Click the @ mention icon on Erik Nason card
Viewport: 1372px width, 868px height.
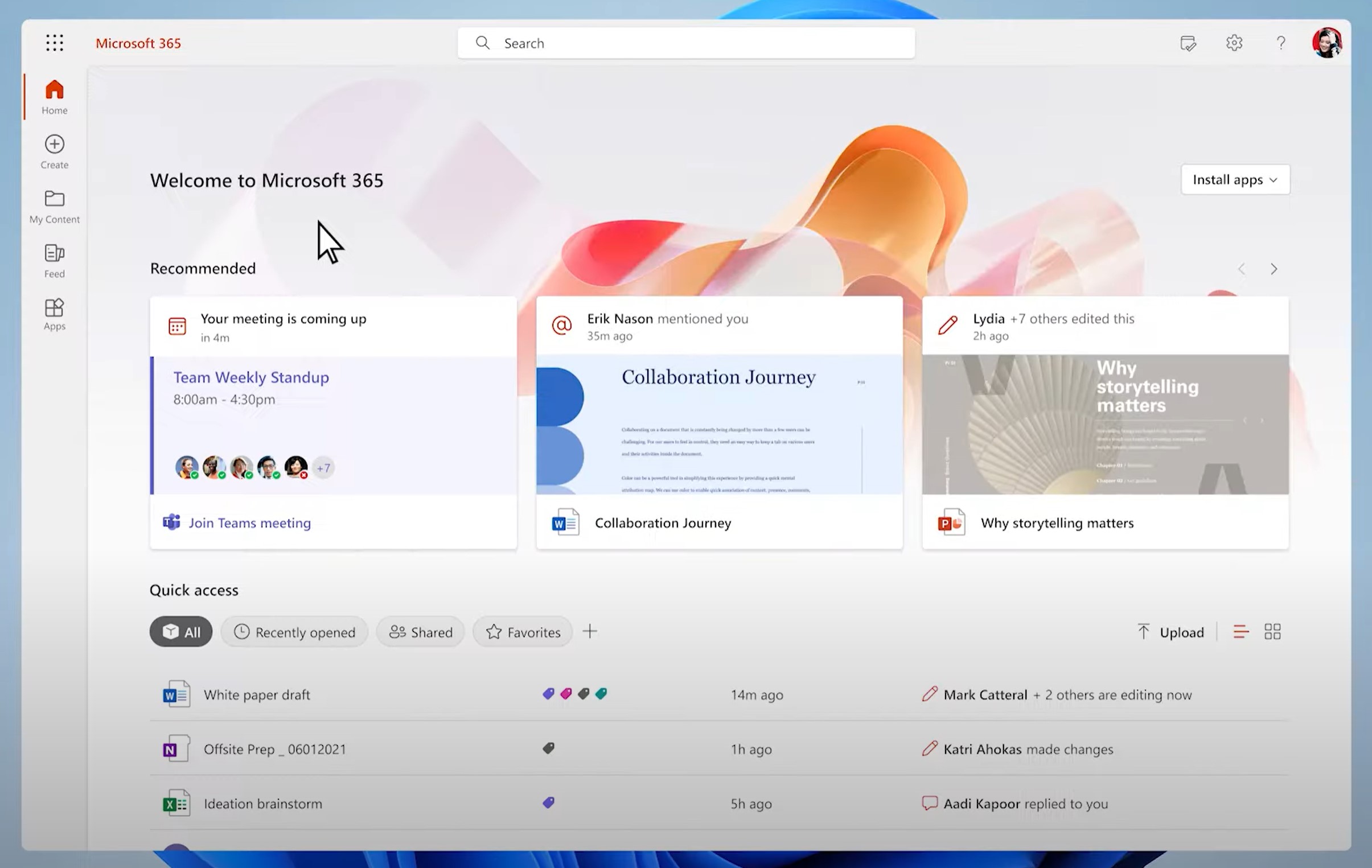pos(562,324)
